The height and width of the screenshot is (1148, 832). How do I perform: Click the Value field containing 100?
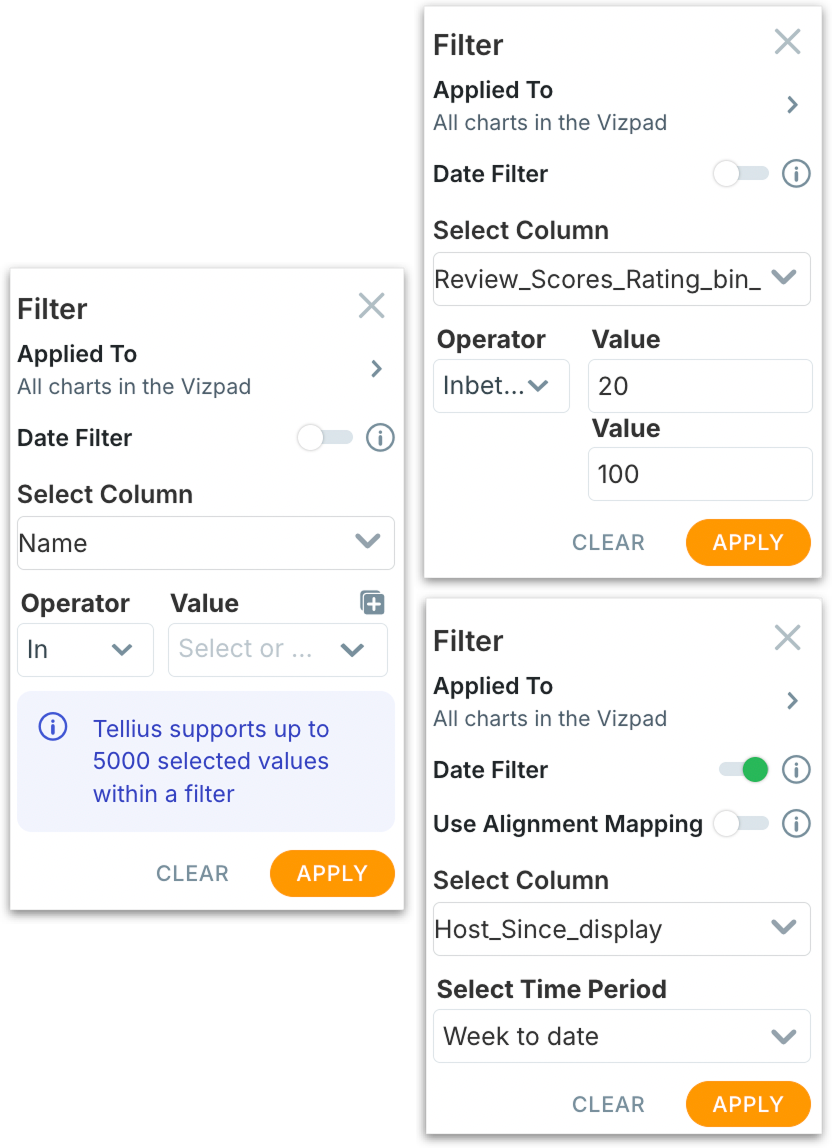click(x=700, y=474)
